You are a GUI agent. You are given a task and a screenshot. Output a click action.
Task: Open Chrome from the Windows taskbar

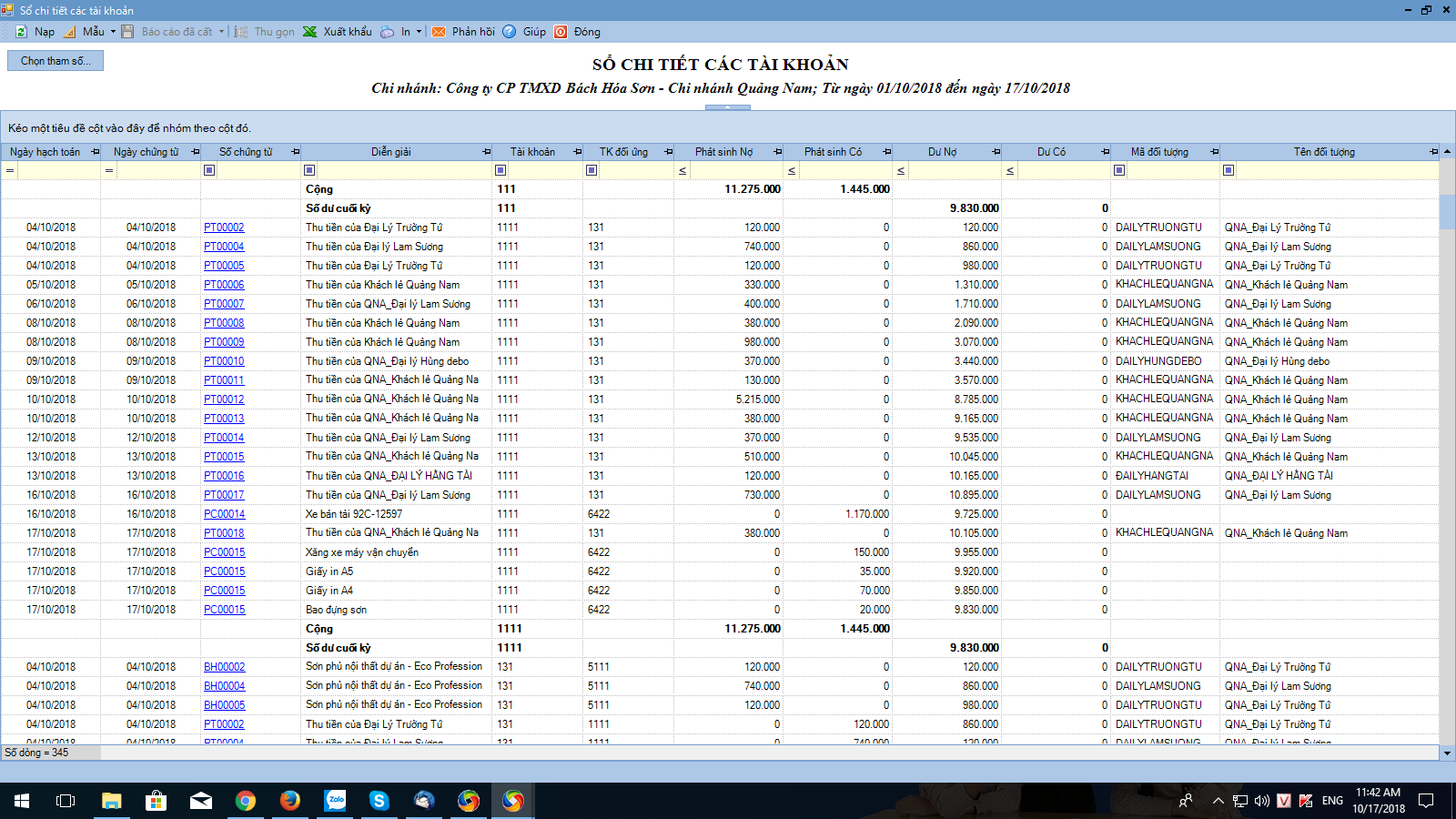[x=246, y=801]
